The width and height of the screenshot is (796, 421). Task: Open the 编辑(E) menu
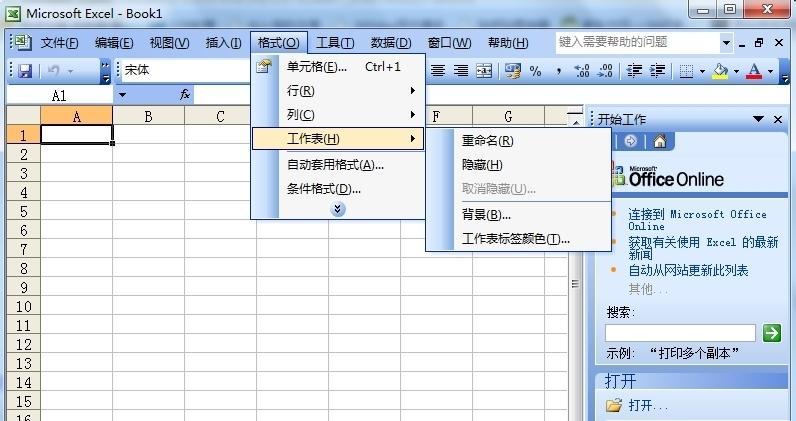[114, 43]
